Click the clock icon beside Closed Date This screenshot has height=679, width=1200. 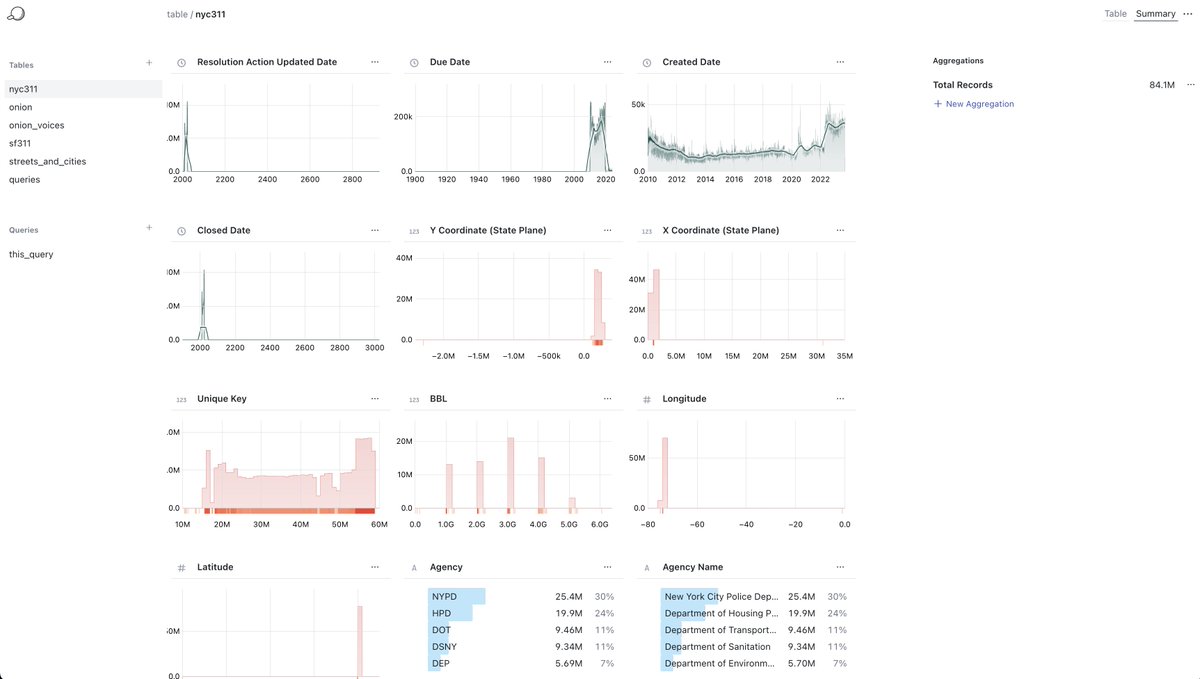(x=181, y=231)
